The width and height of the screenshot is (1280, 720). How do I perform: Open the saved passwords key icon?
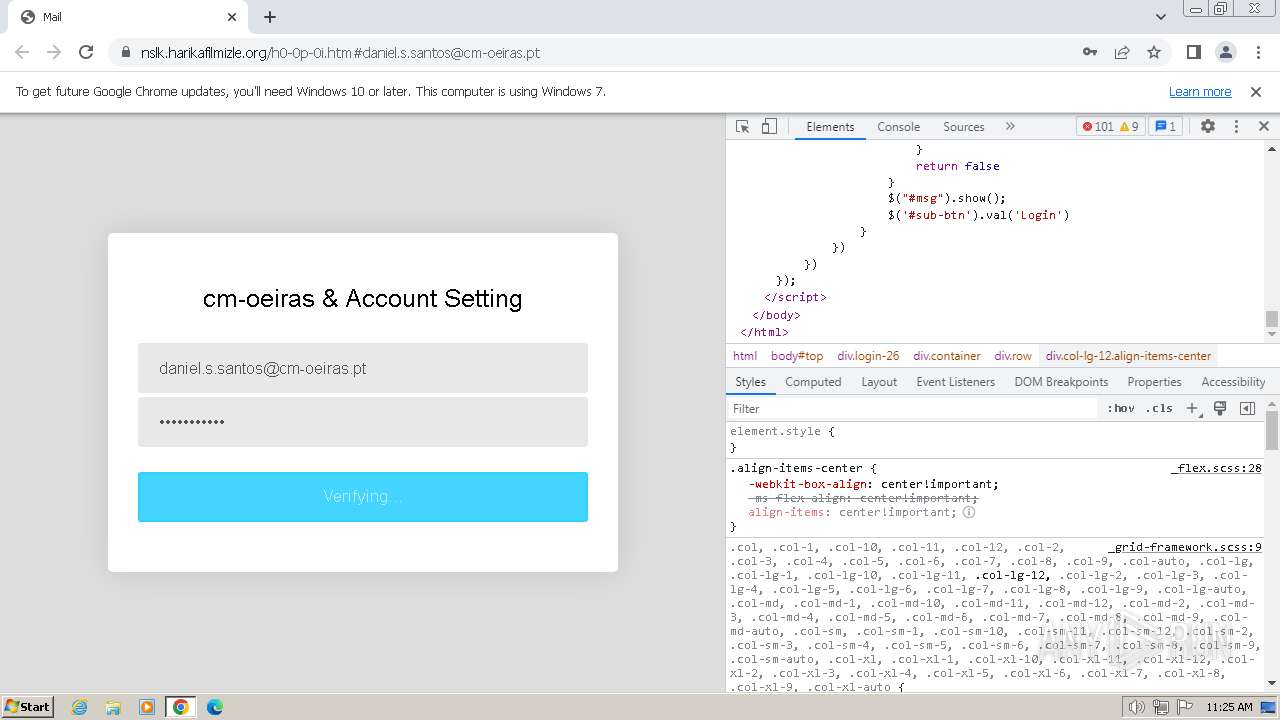click(1090, 52)
